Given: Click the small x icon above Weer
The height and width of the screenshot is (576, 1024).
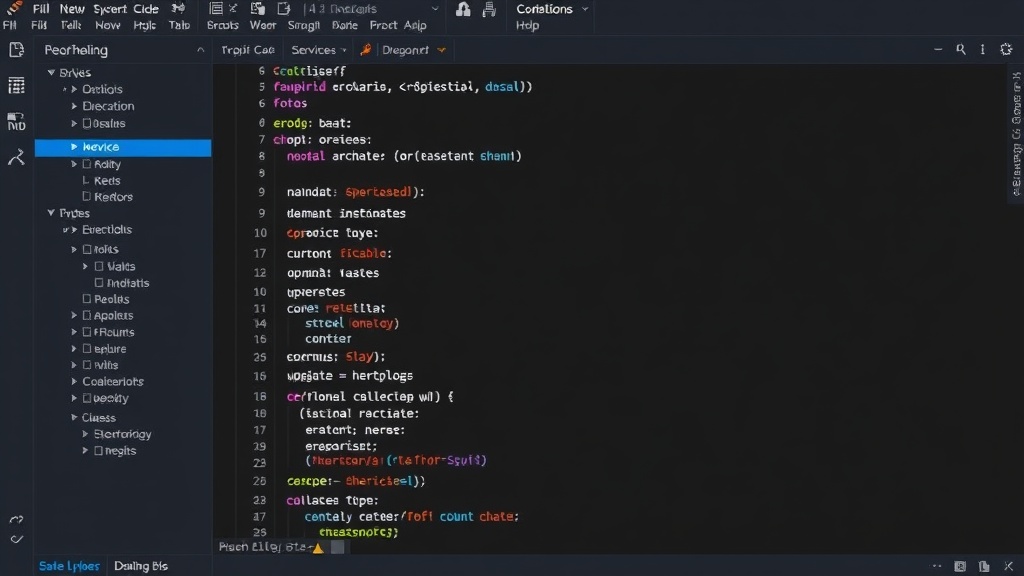Looking at the screenshot, I should [233, 8].
